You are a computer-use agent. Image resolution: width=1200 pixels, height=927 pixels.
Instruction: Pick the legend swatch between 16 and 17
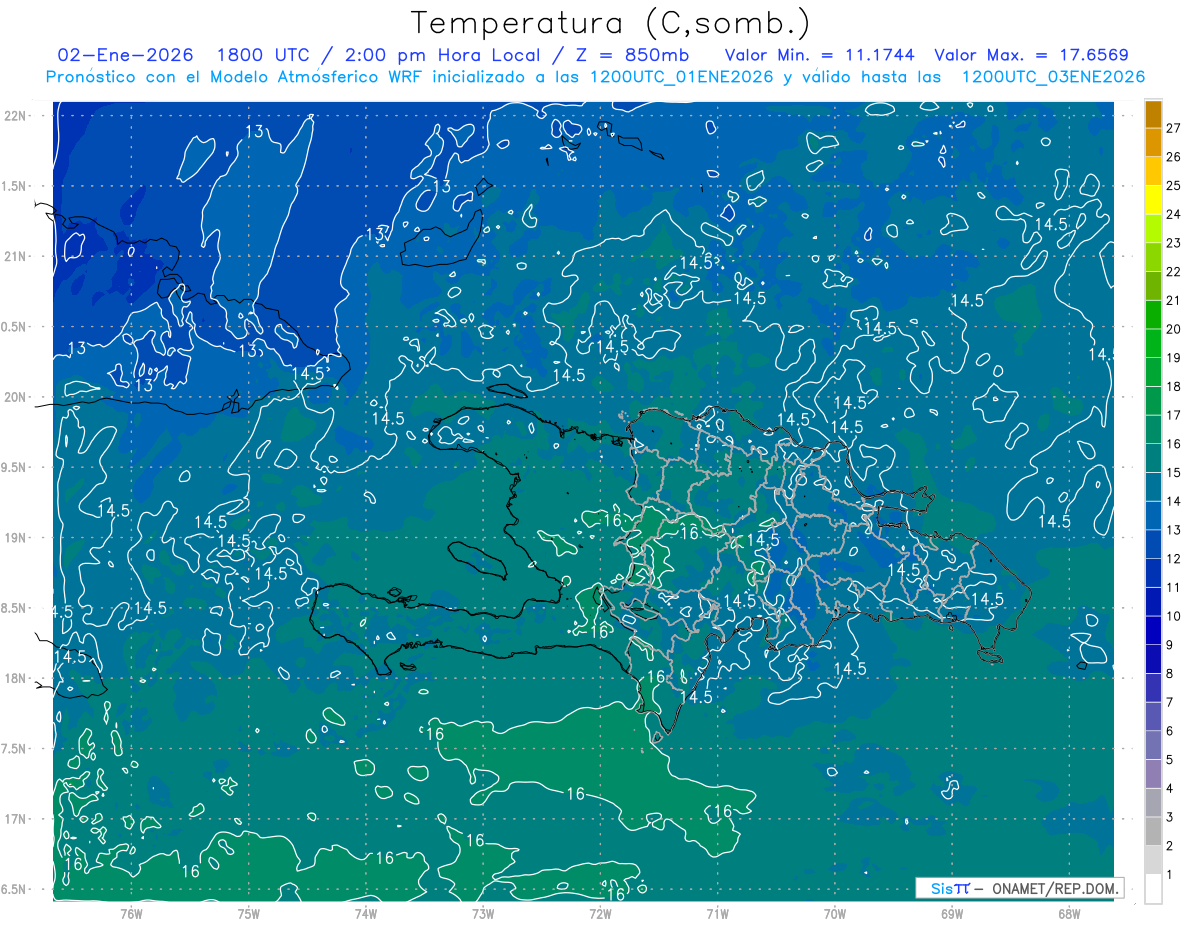coord(1153,429)
